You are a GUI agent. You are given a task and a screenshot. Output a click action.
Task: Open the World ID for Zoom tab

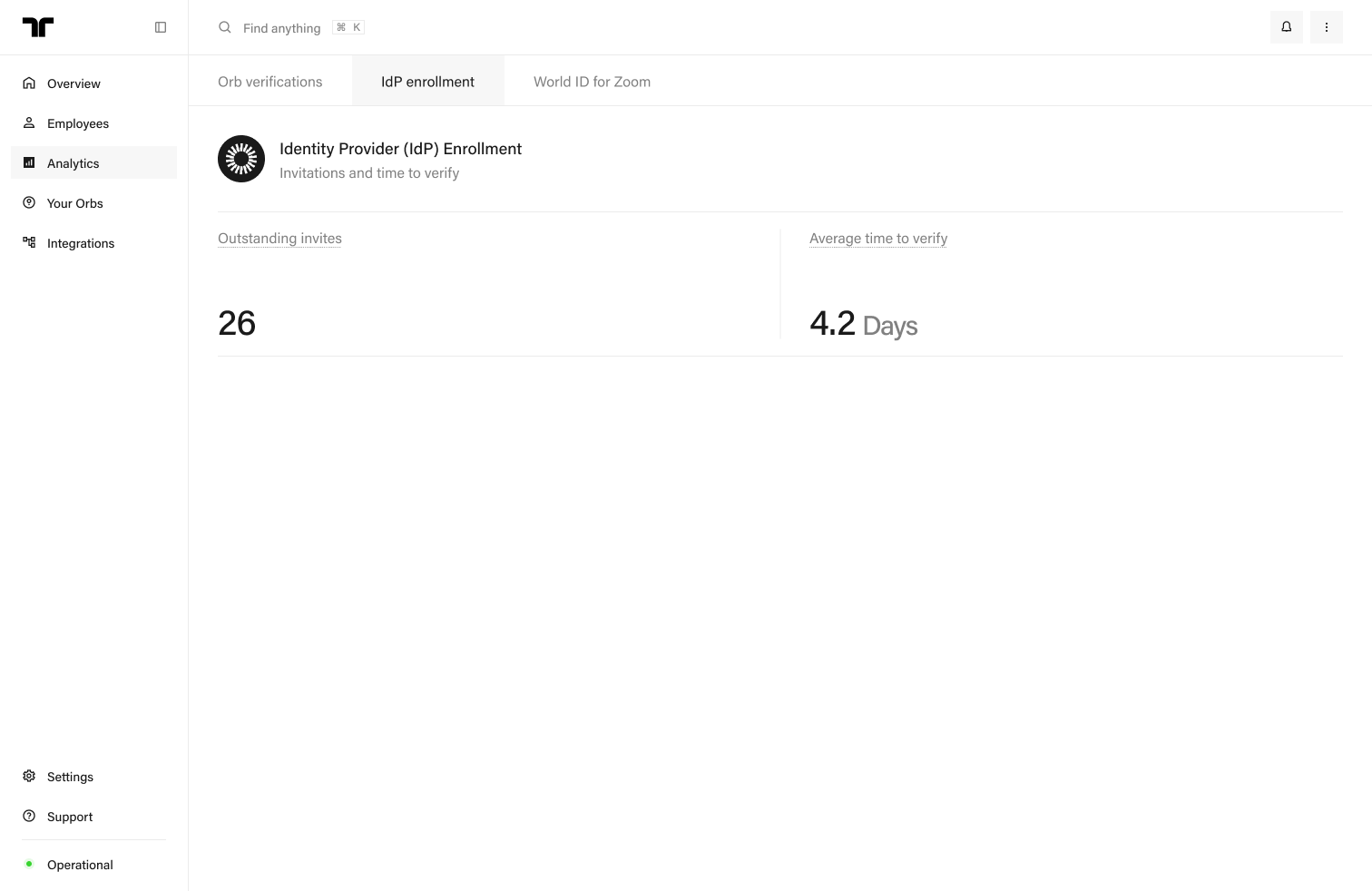coord(592,82)
